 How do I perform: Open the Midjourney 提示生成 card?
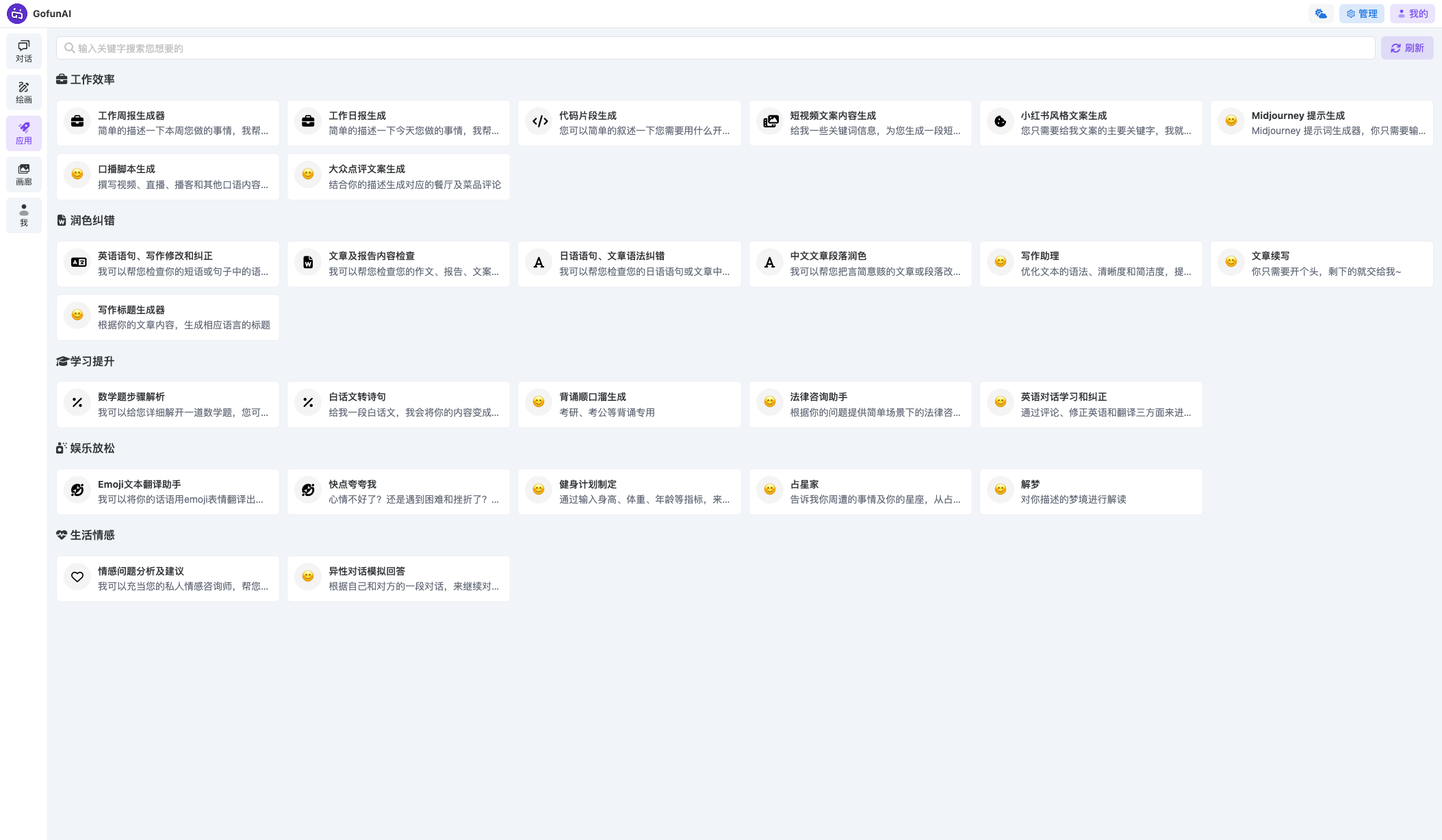(x=1321, y=122)
